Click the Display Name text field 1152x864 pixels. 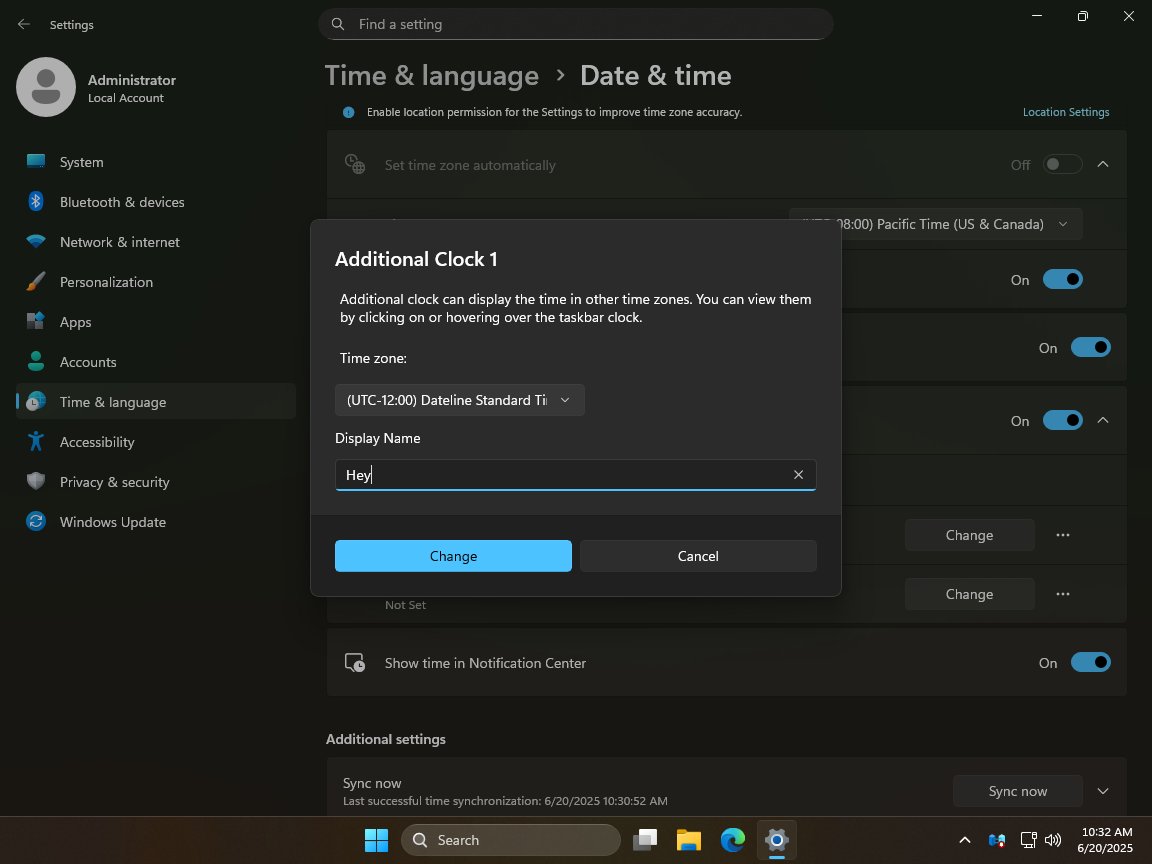[x=560, y=475]
